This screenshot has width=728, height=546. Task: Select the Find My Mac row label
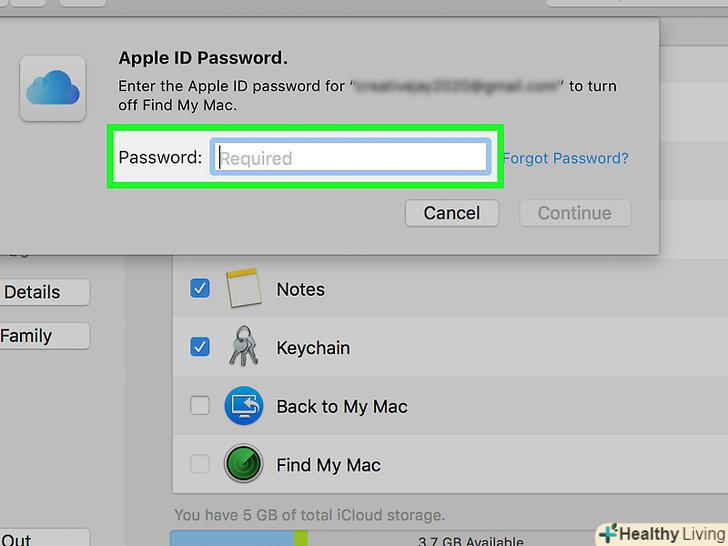click(x=328, y=465)
